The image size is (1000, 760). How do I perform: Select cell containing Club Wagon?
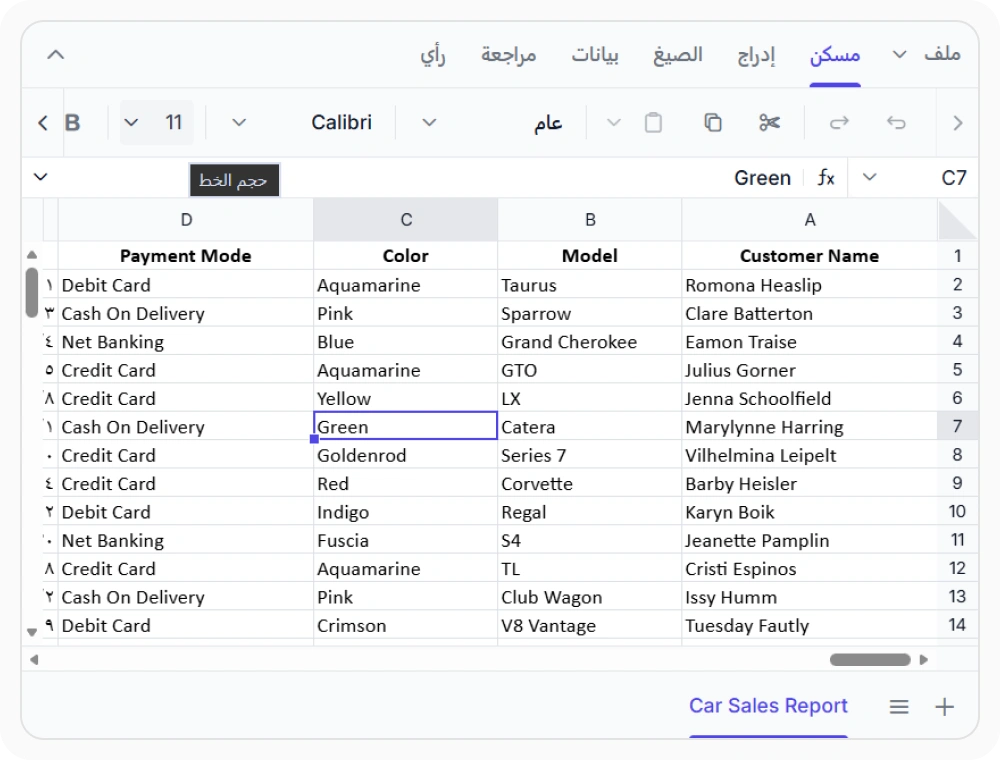tap(590, 597)
